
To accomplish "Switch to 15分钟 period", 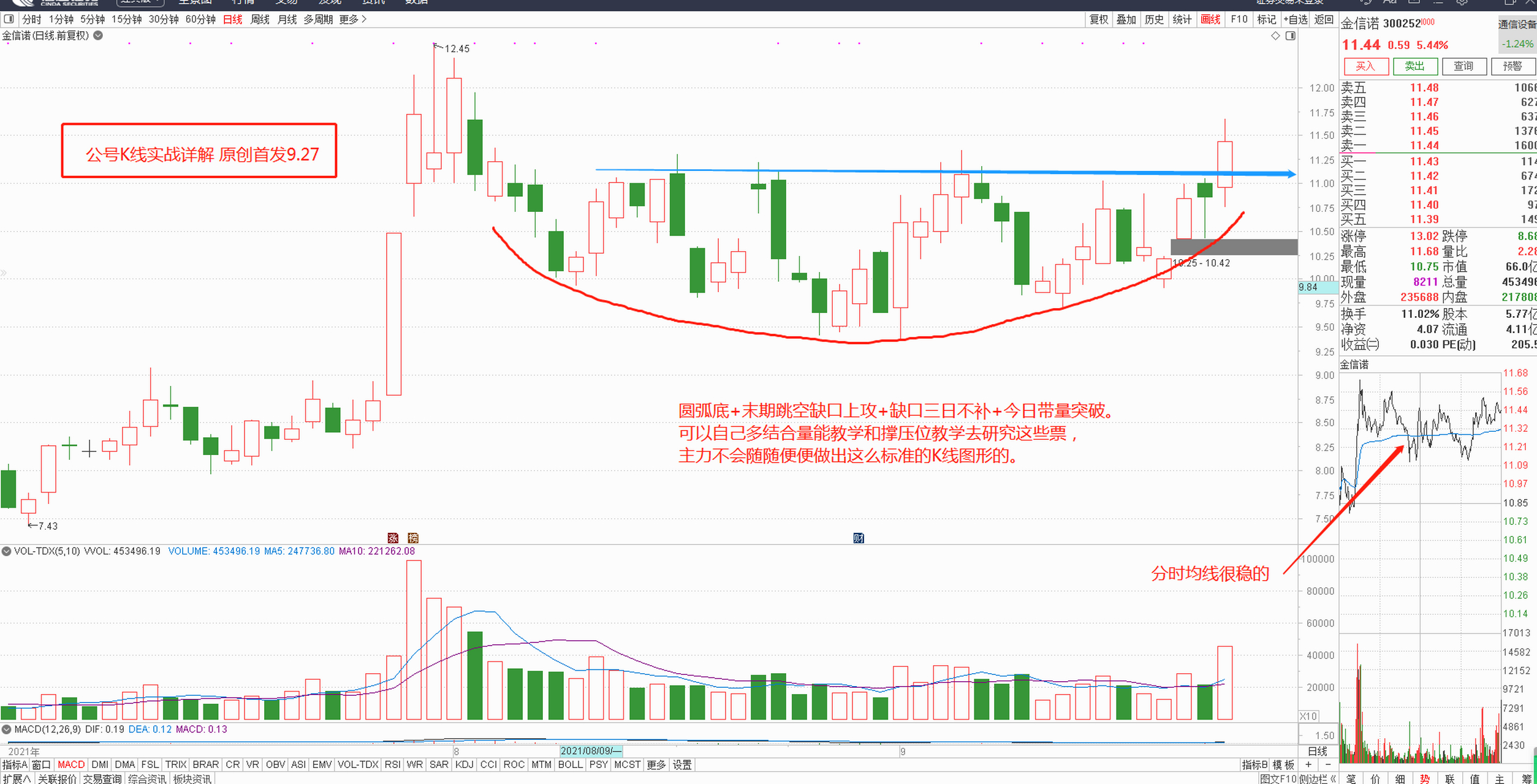I will coord(127,19).
